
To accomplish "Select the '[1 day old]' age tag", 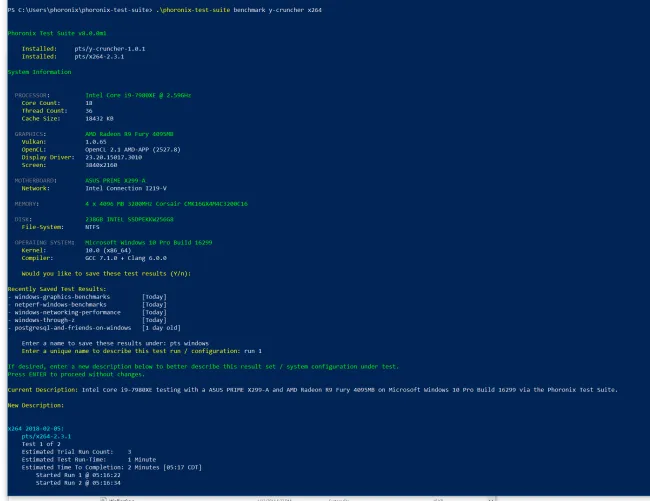I will [x=161, y=328].
